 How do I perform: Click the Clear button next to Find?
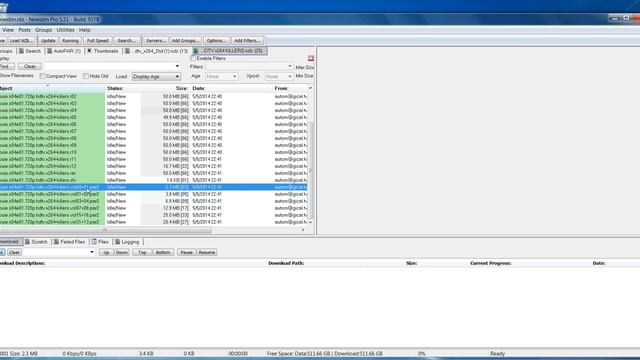tap(30, 66)
